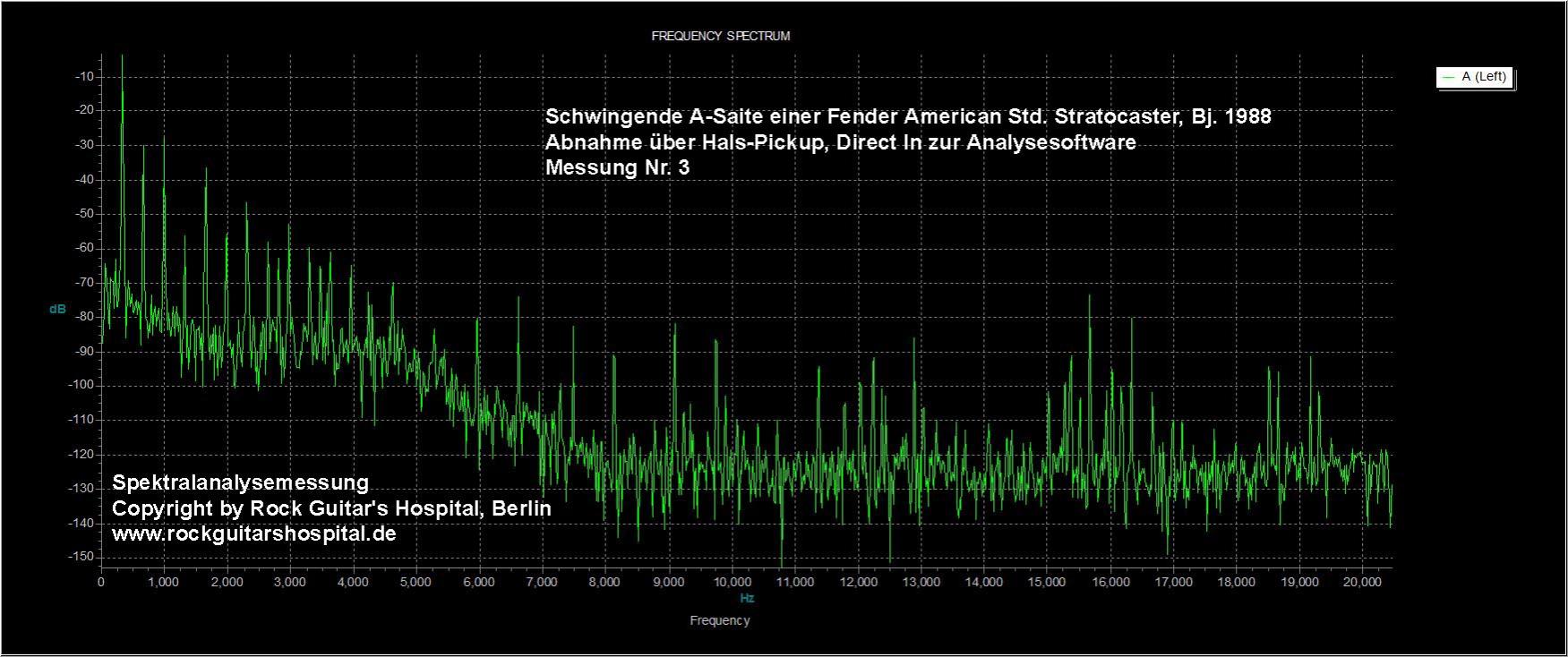Click the Schwingende A-Saite description line
This screenshot has width=1568, height=657.
pyautogui.click(x=908, y=116)
